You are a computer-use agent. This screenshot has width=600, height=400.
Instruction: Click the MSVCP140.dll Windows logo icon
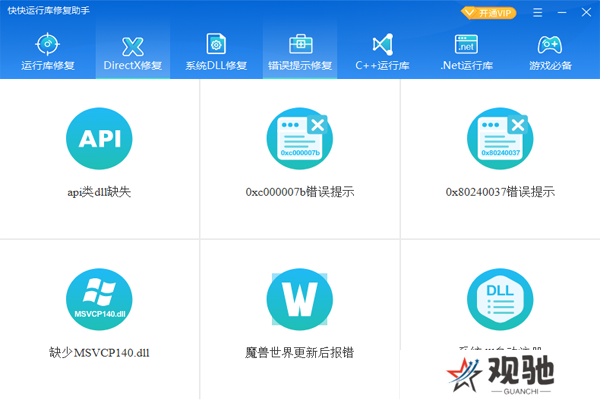tap(99, 299)
